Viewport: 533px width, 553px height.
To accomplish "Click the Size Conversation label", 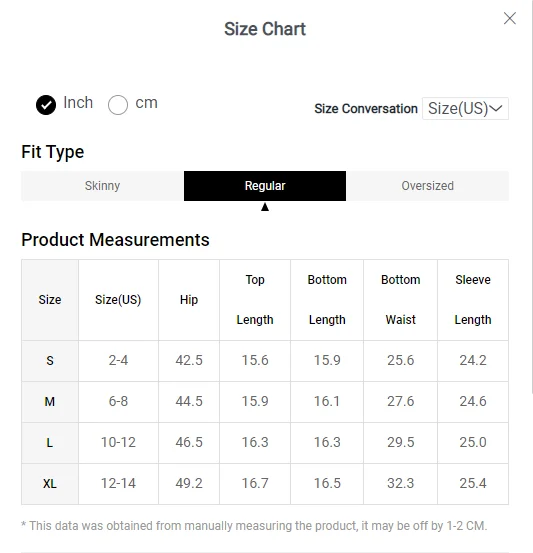I will [x=366, y=109].
